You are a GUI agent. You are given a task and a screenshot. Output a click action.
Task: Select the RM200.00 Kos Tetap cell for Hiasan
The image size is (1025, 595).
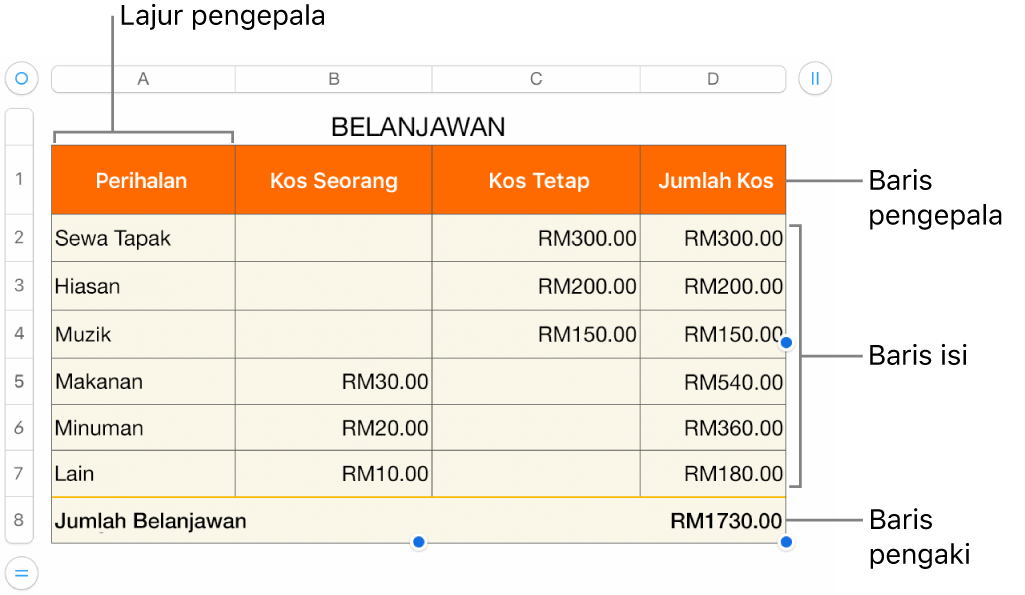536,286
